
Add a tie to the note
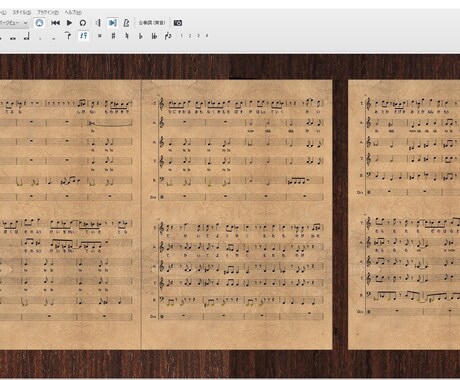[x=68, y=36]
